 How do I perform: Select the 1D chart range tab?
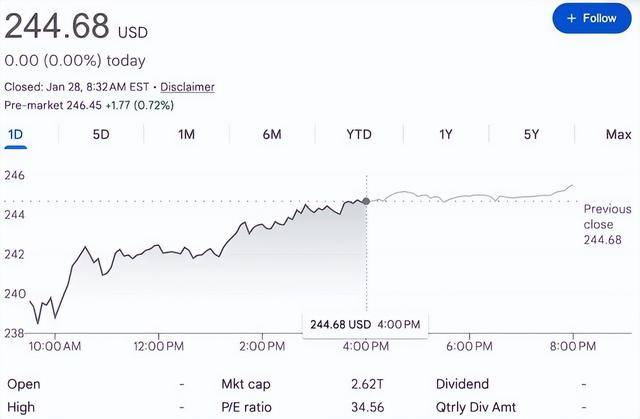15,134
